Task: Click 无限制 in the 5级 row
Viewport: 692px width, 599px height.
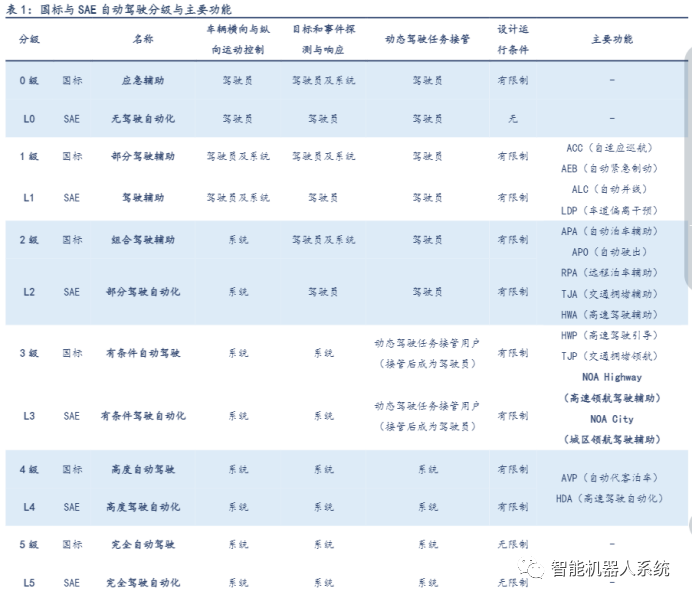Action: pyautogui.click(x=513, y=544)
